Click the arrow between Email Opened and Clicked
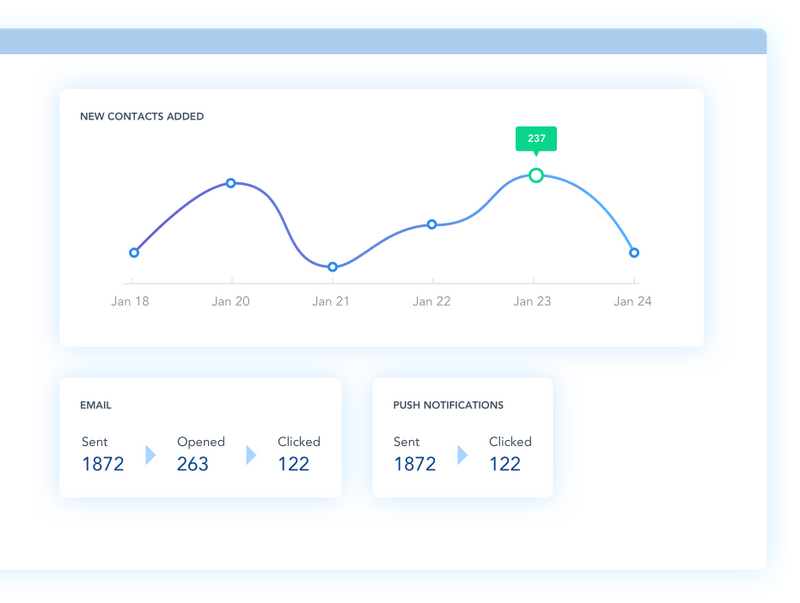The width and height of the screenshot is (800, 603). click(x=251, y=455)
